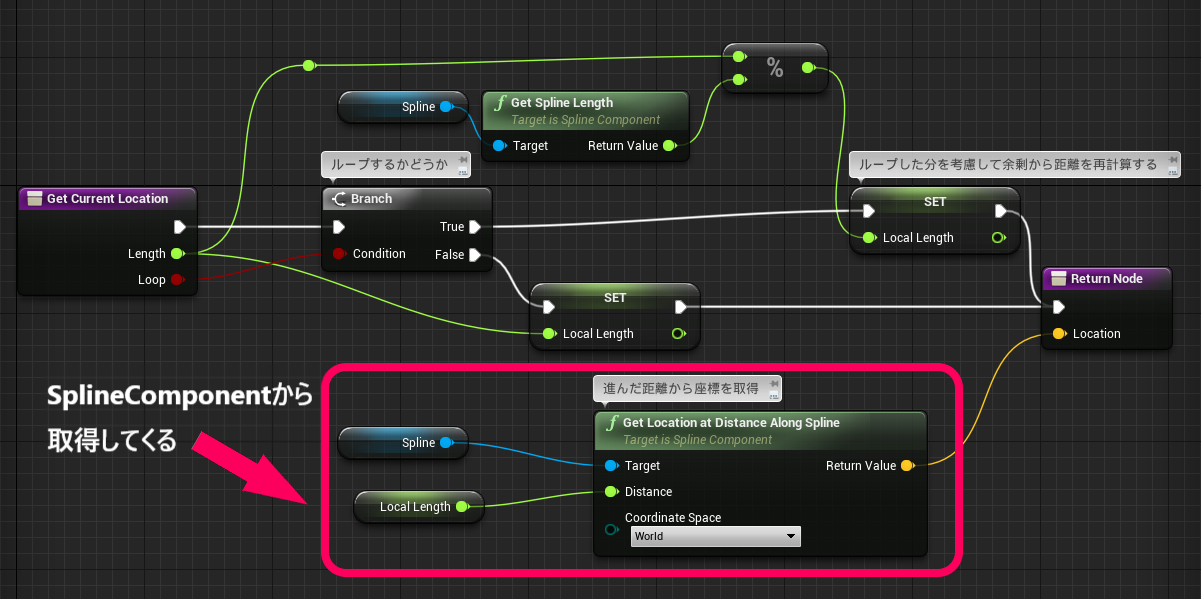
Task: Click the Target pin on Get Location at Distance Along Spline
Action: tap(611, 466)
